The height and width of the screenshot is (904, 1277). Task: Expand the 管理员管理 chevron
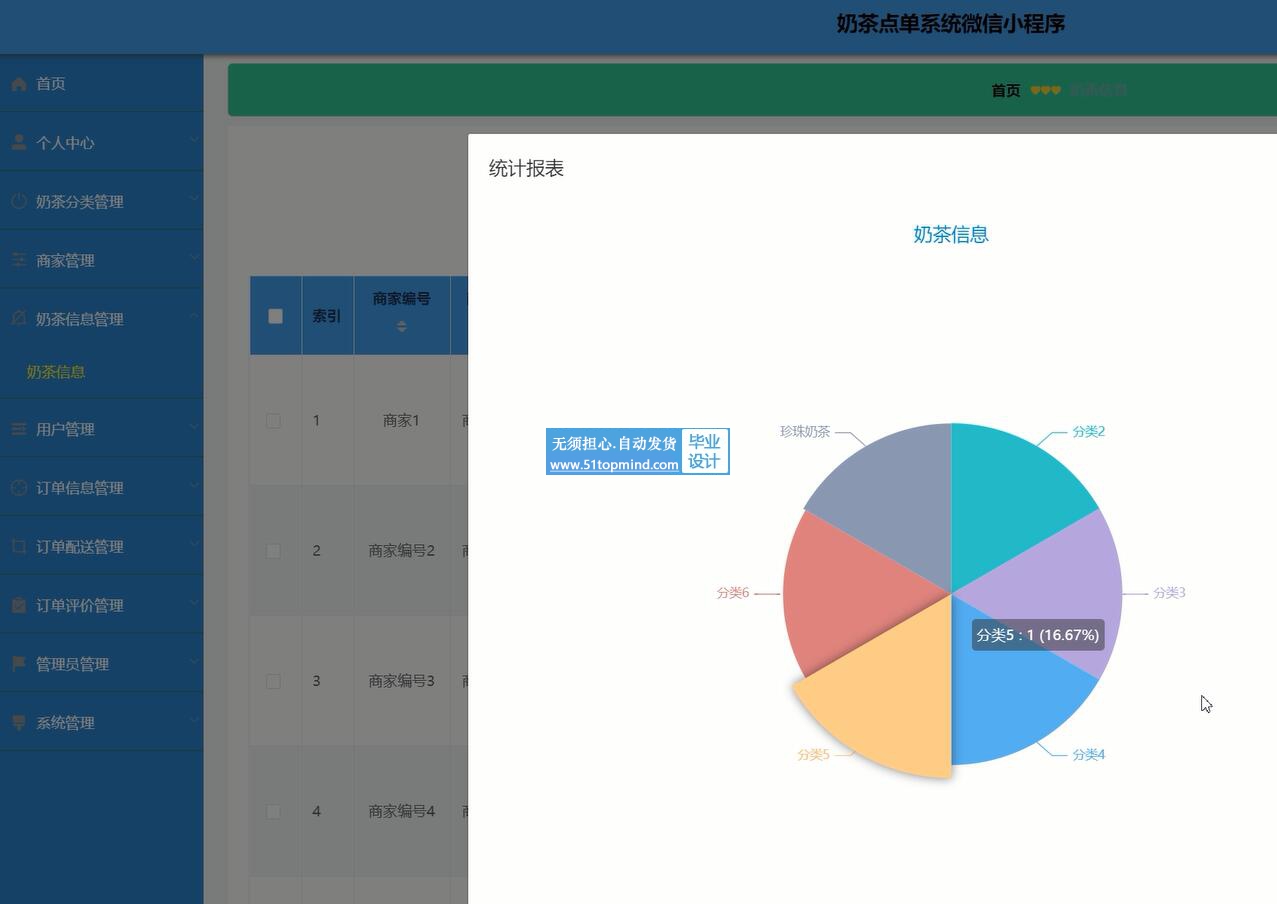(x=194, y=662)
